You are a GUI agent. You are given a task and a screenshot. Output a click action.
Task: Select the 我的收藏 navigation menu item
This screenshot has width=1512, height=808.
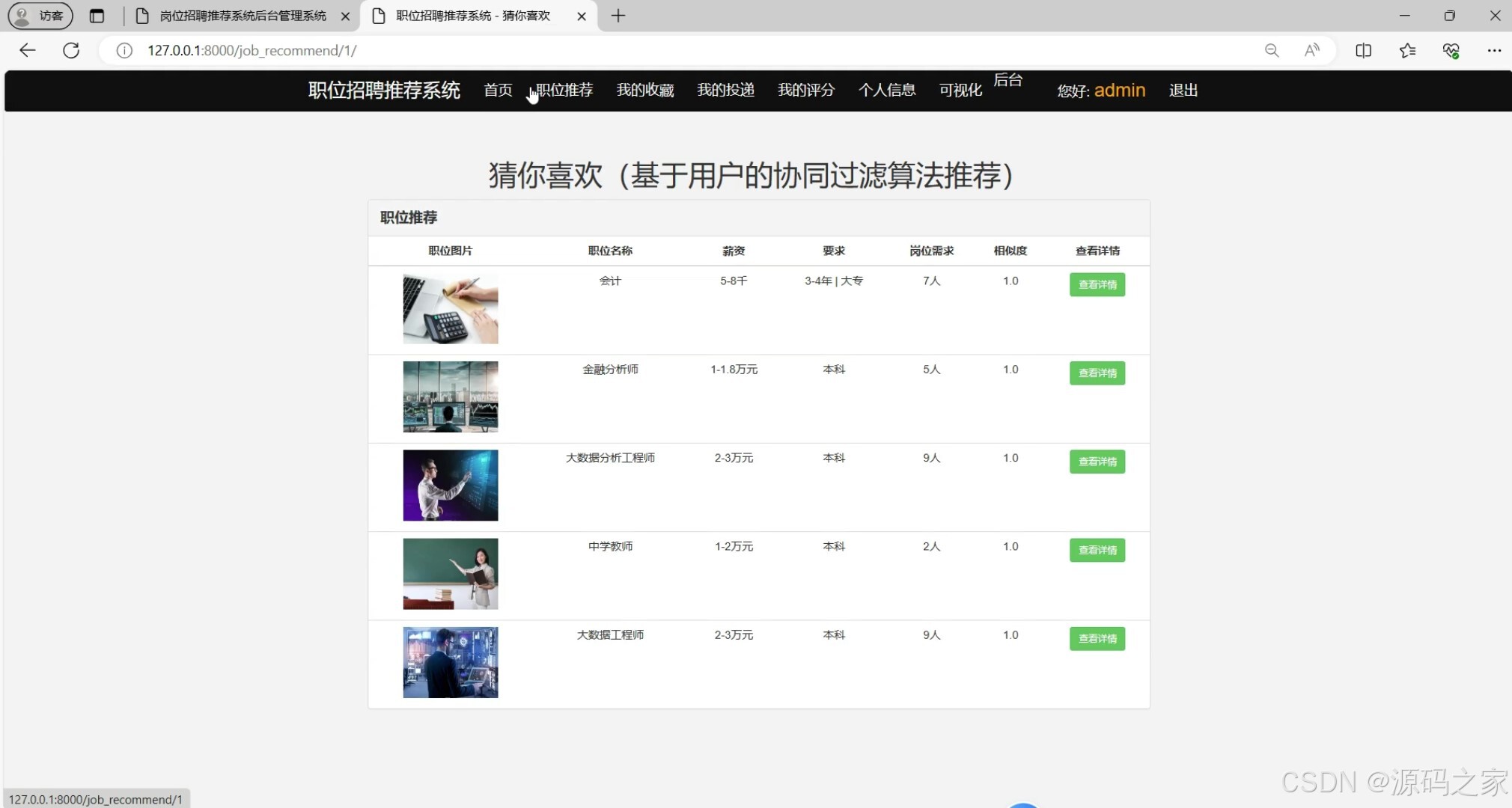click(644, 90)
